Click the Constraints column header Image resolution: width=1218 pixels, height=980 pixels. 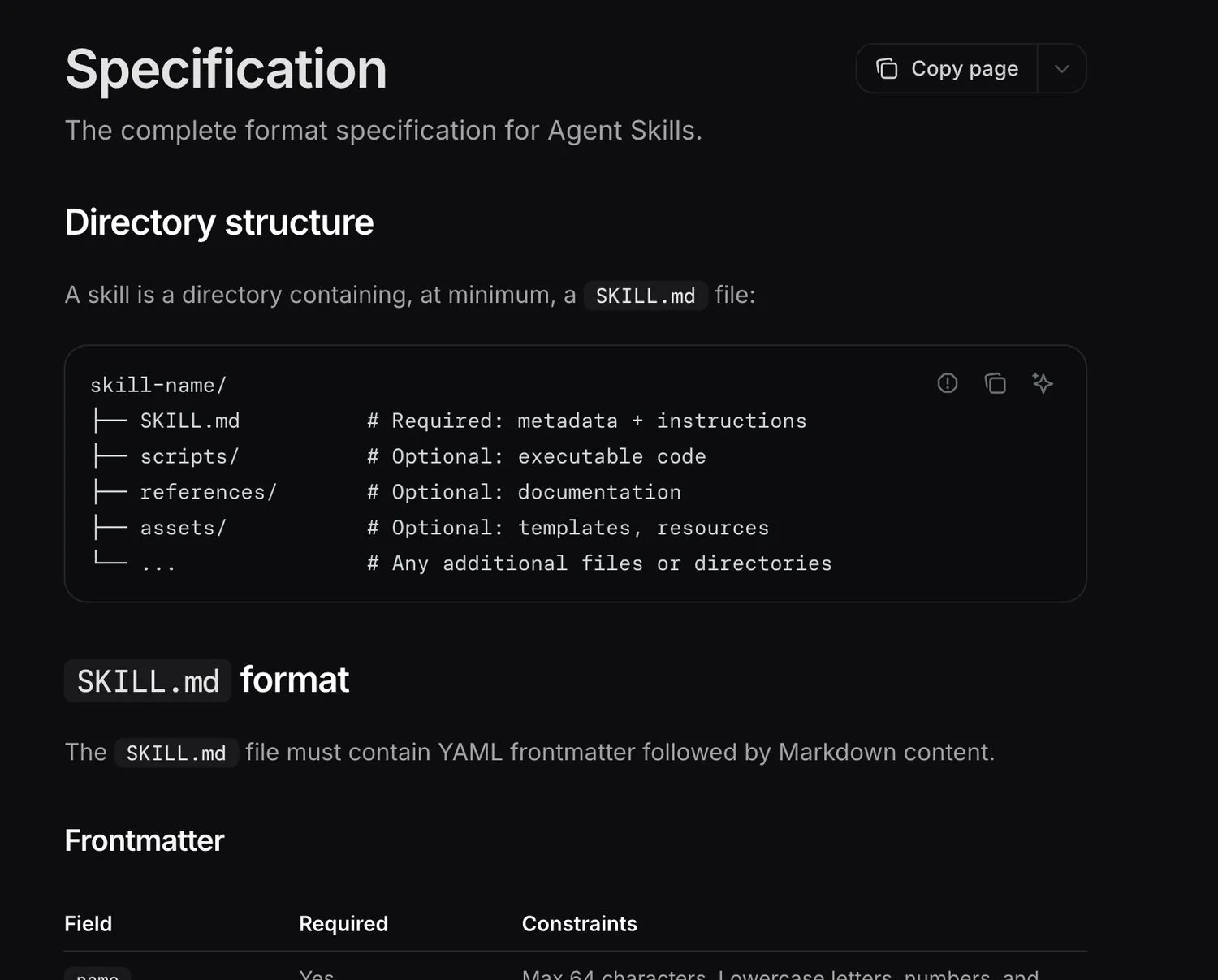click(x=580, y=924)
